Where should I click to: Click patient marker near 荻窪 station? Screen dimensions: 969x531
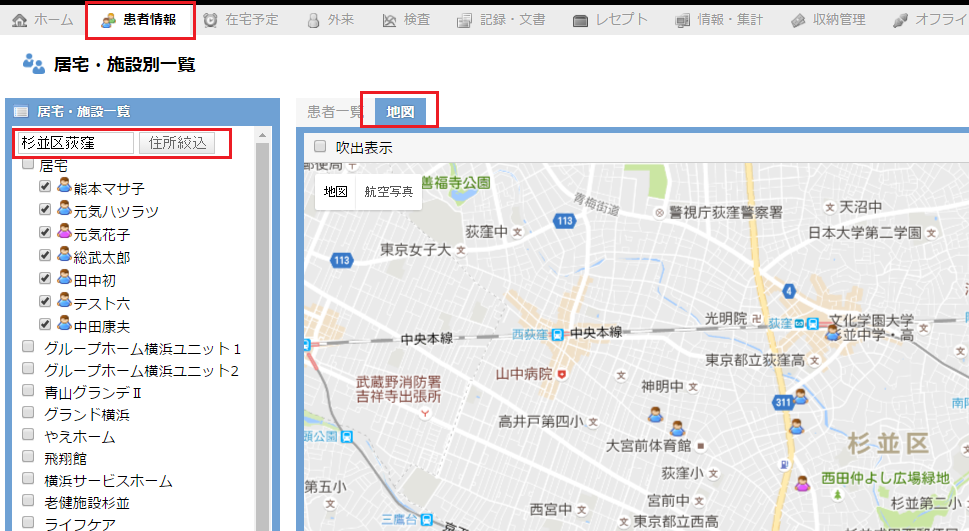pyautogui.click(x=833, y=333)
